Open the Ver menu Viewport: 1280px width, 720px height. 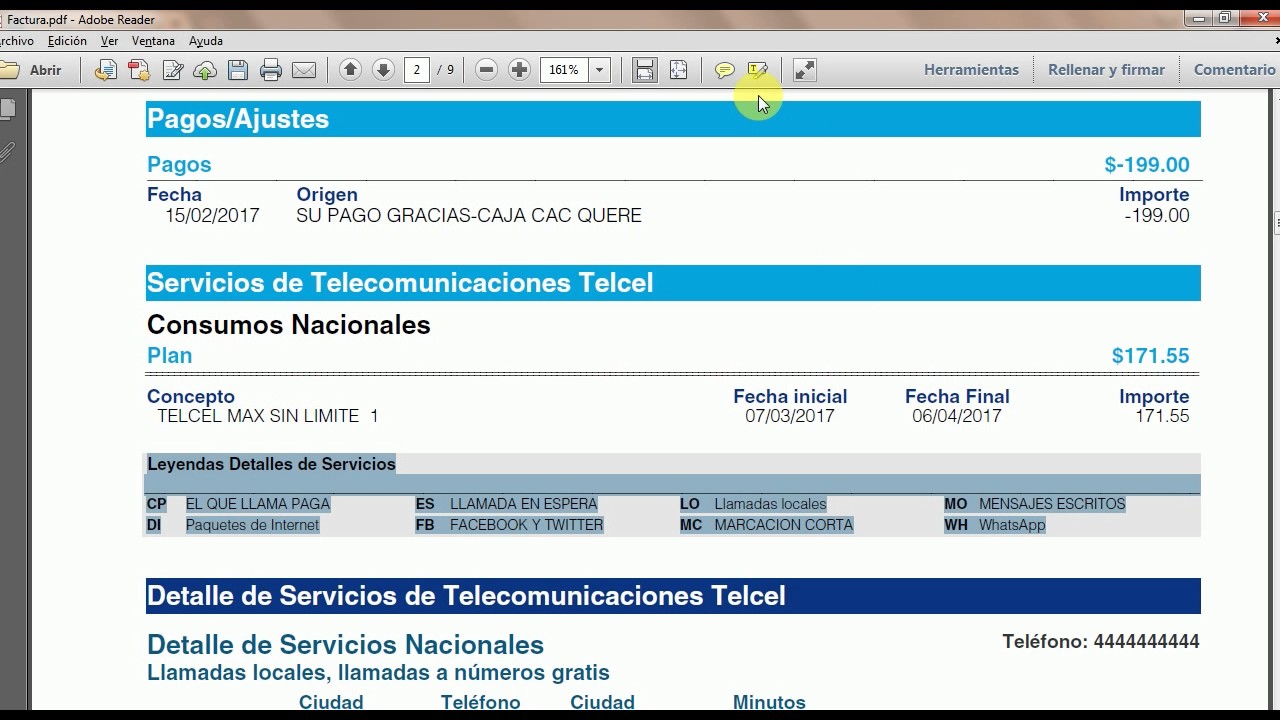point(110,41)
